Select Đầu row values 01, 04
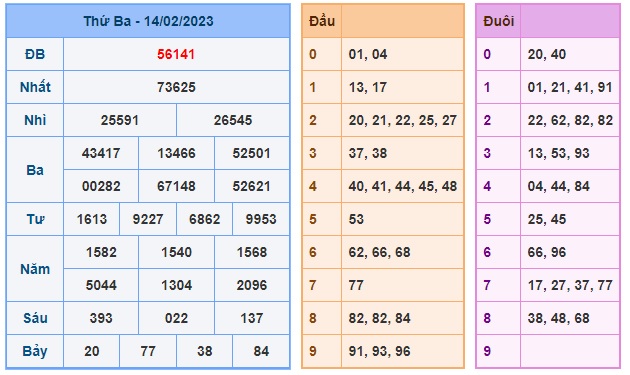 pos(368,54)
